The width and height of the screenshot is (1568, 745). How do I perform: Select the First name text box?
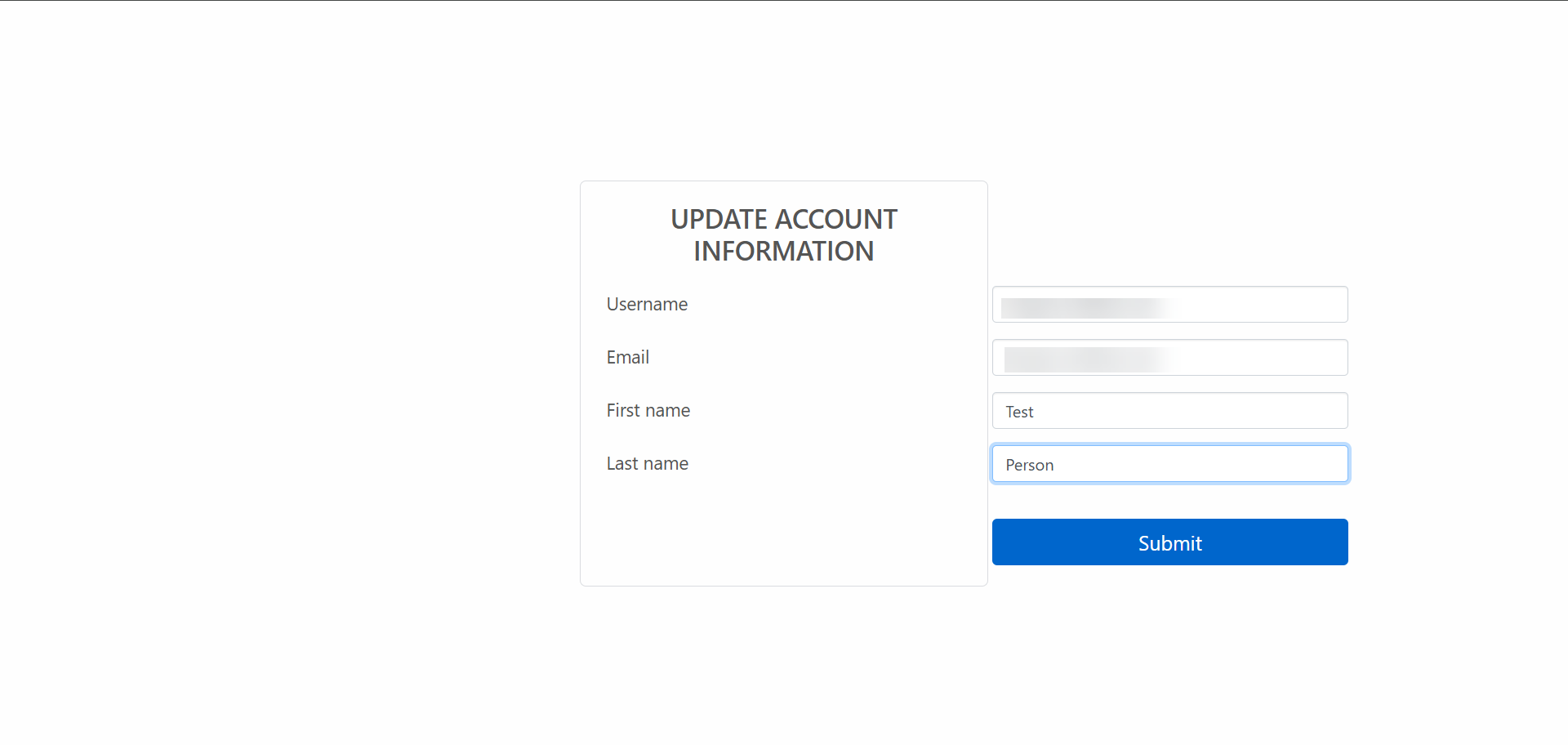click(1169, 411)
